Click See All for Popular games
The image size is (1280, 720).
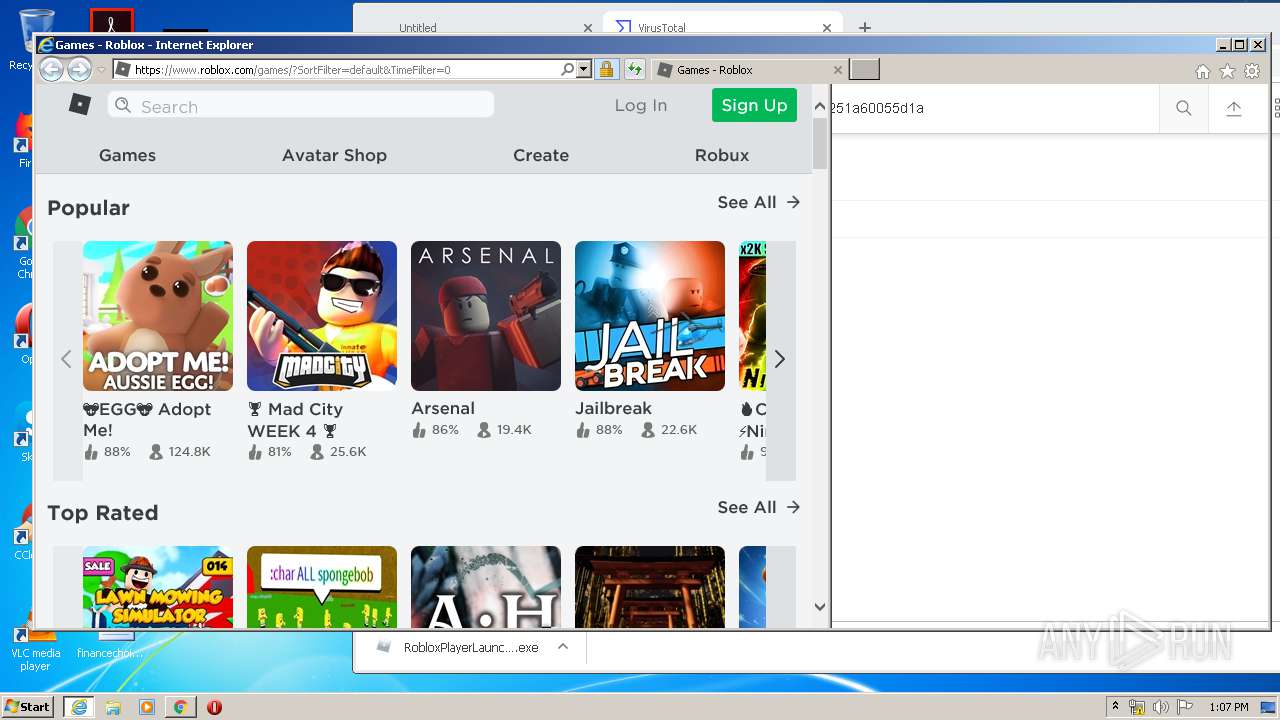click(x=759, y=202)
